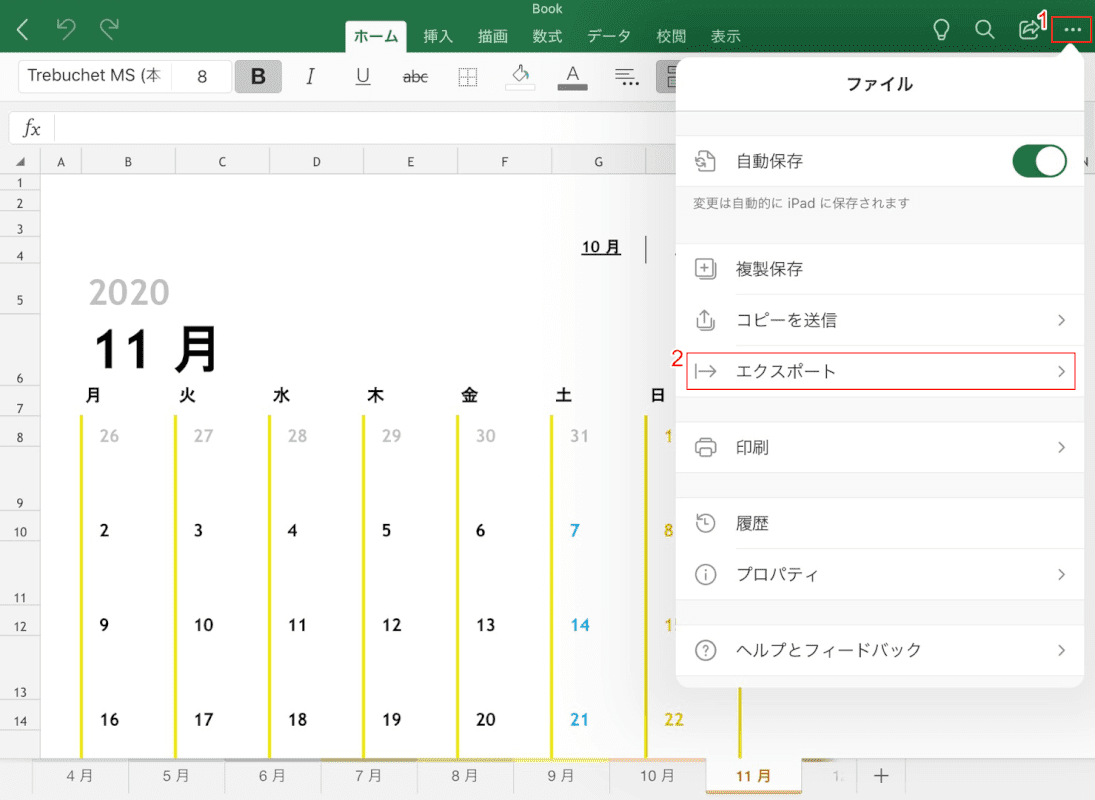
Task: Select column C header
Action: pos(222,161)
